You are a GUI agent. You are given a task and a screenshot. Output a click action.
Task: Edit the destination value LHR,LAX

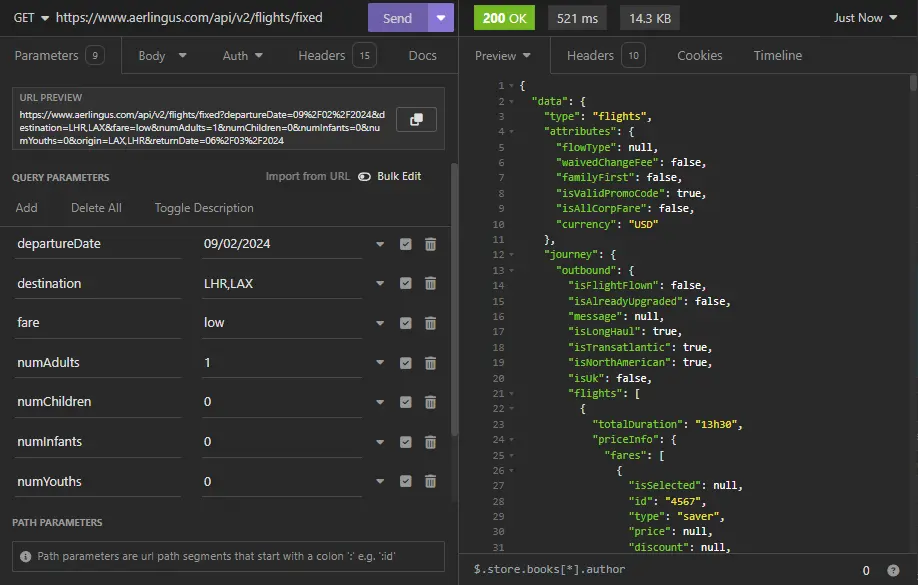pyautogui.click(x=282, y=283)
